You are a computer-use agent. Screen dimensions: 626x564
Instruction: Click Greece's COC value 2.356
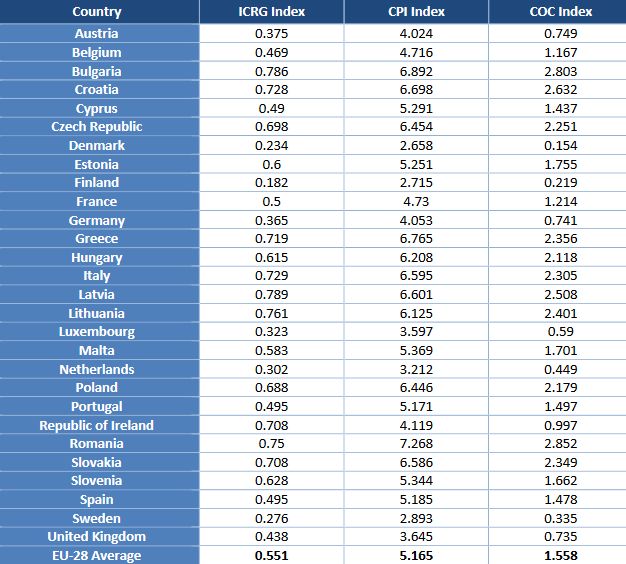[x=560, y=239]
